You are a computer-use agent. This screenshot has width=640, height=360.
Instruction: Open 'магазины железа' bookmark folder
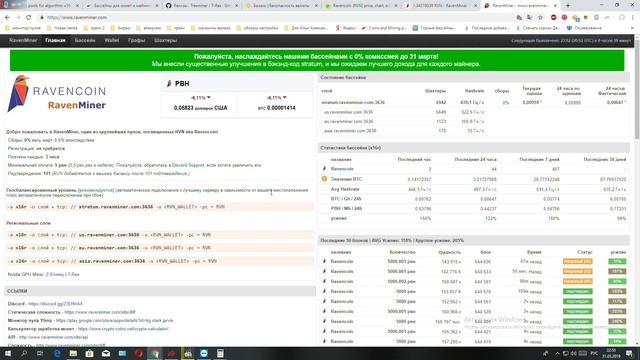(211, 28)
